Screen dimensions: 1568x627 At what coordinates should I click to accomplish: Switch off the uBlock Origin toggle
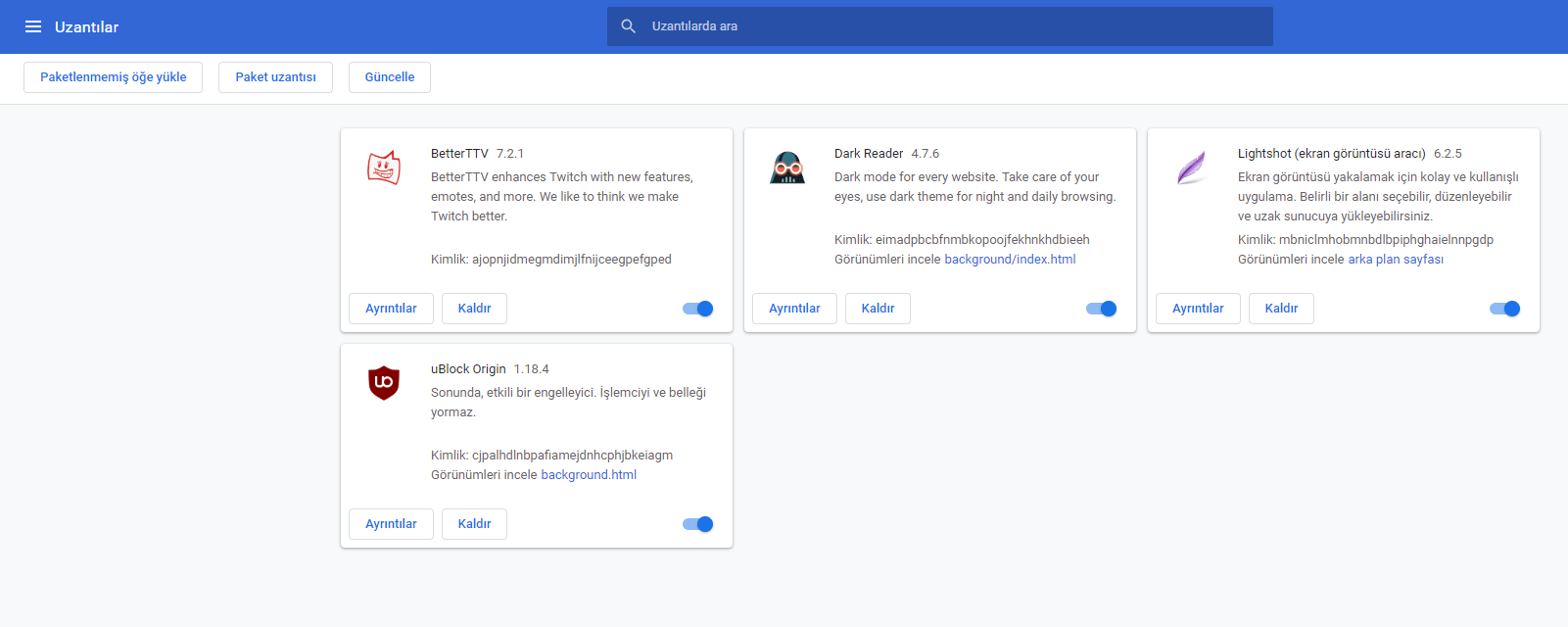(698, 524)
